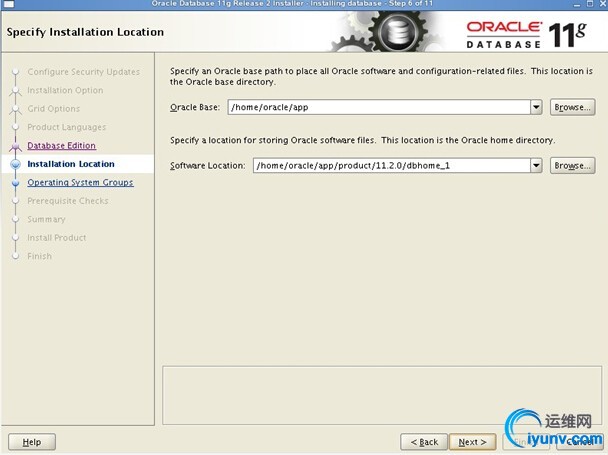608x455 pixels.
Task: Maximize the installer window
Action: [590, 4]
